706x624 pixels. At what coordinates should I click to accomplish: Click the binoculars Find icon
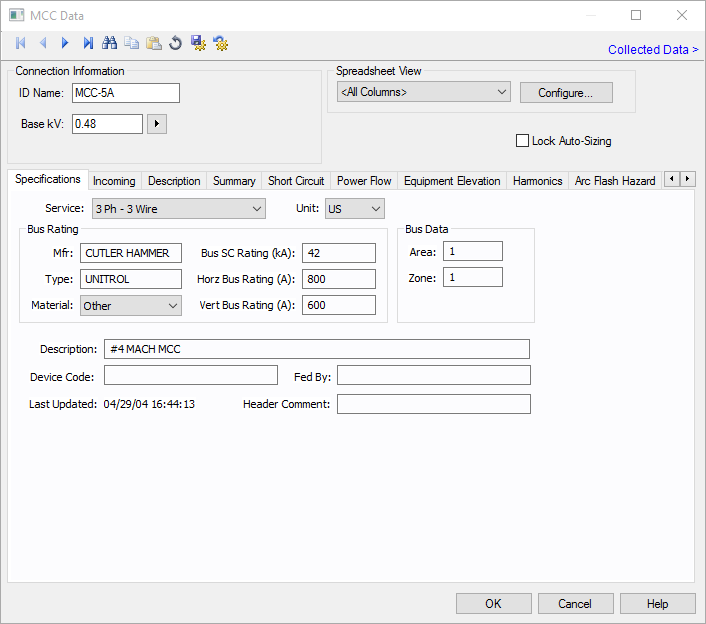coord(110,43)
